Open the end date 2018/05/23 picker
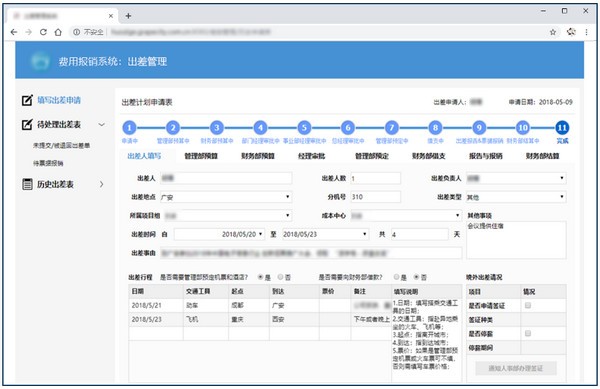This screenshot has width=600, height=389. point(325,234)
